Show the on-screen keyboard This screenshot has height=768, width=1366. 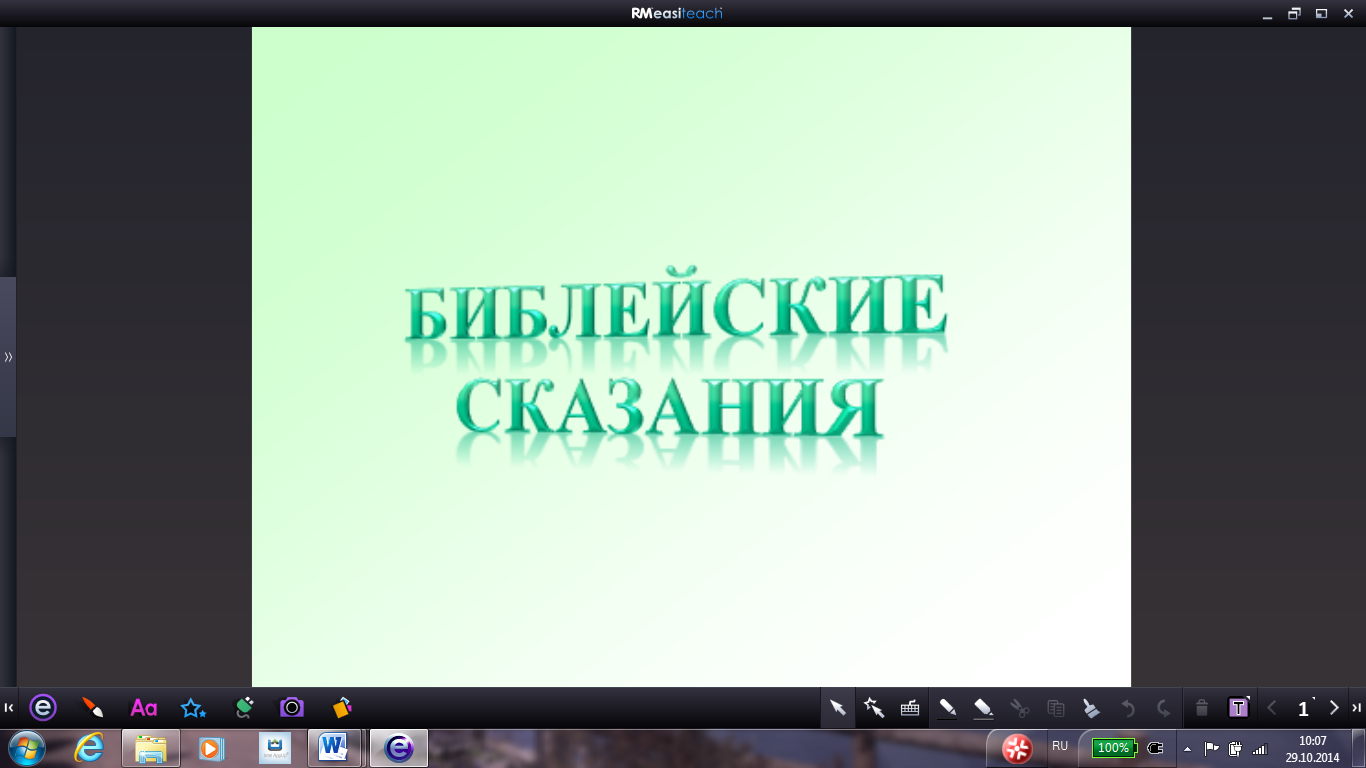point(910,708)
